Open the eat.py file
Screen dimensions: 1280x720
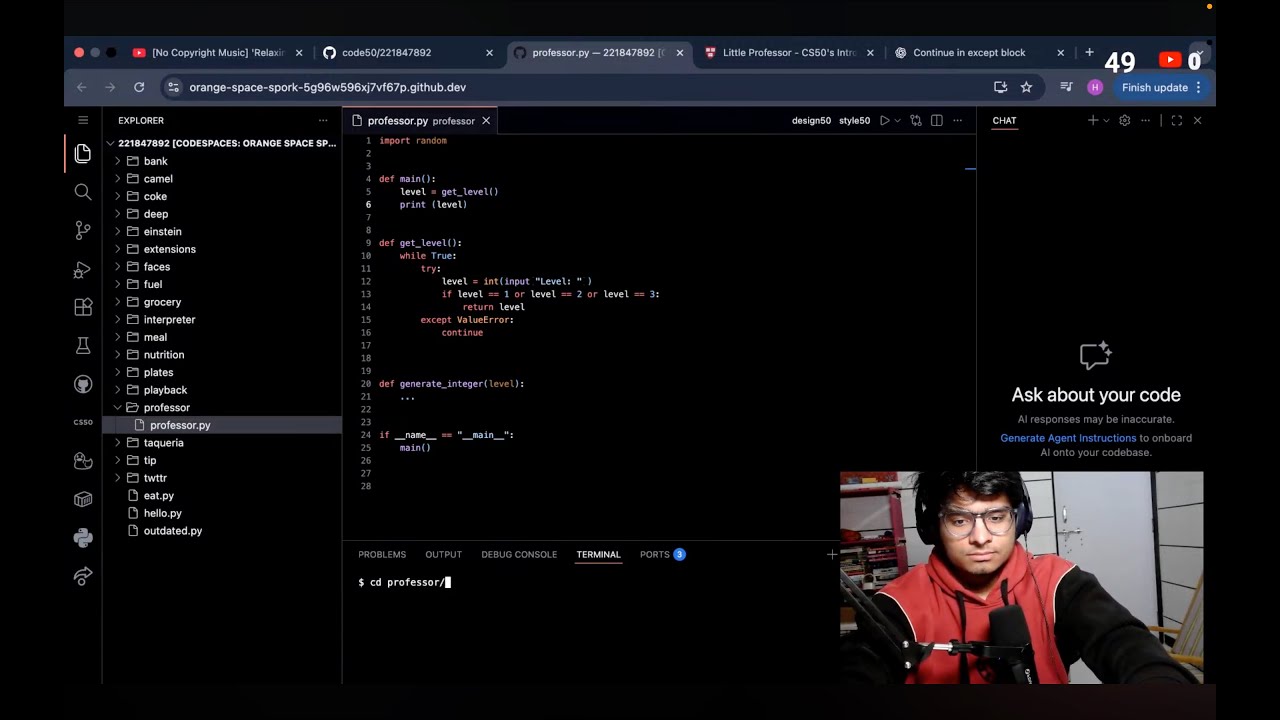pos(158,496)
